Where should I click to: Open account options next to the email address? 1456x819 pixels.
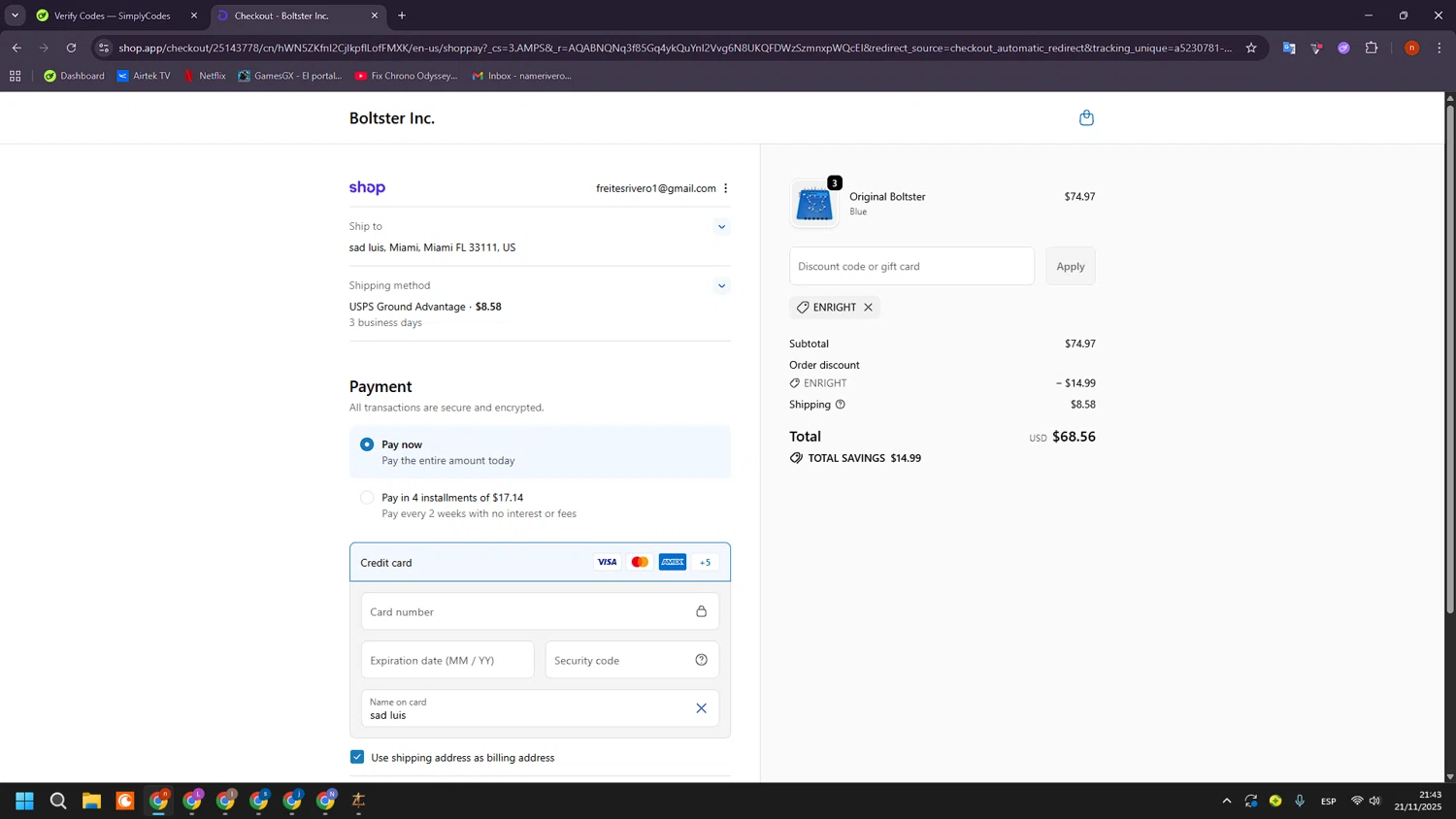(725, 188)
